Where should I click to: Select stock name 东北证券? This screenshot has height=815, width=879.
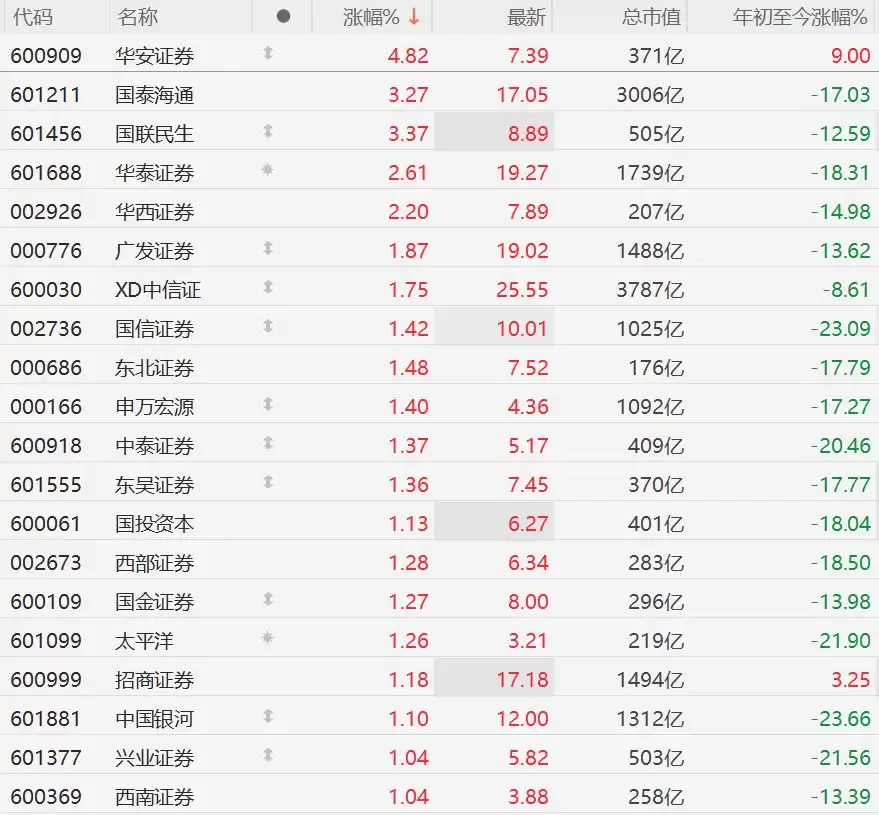154,368
